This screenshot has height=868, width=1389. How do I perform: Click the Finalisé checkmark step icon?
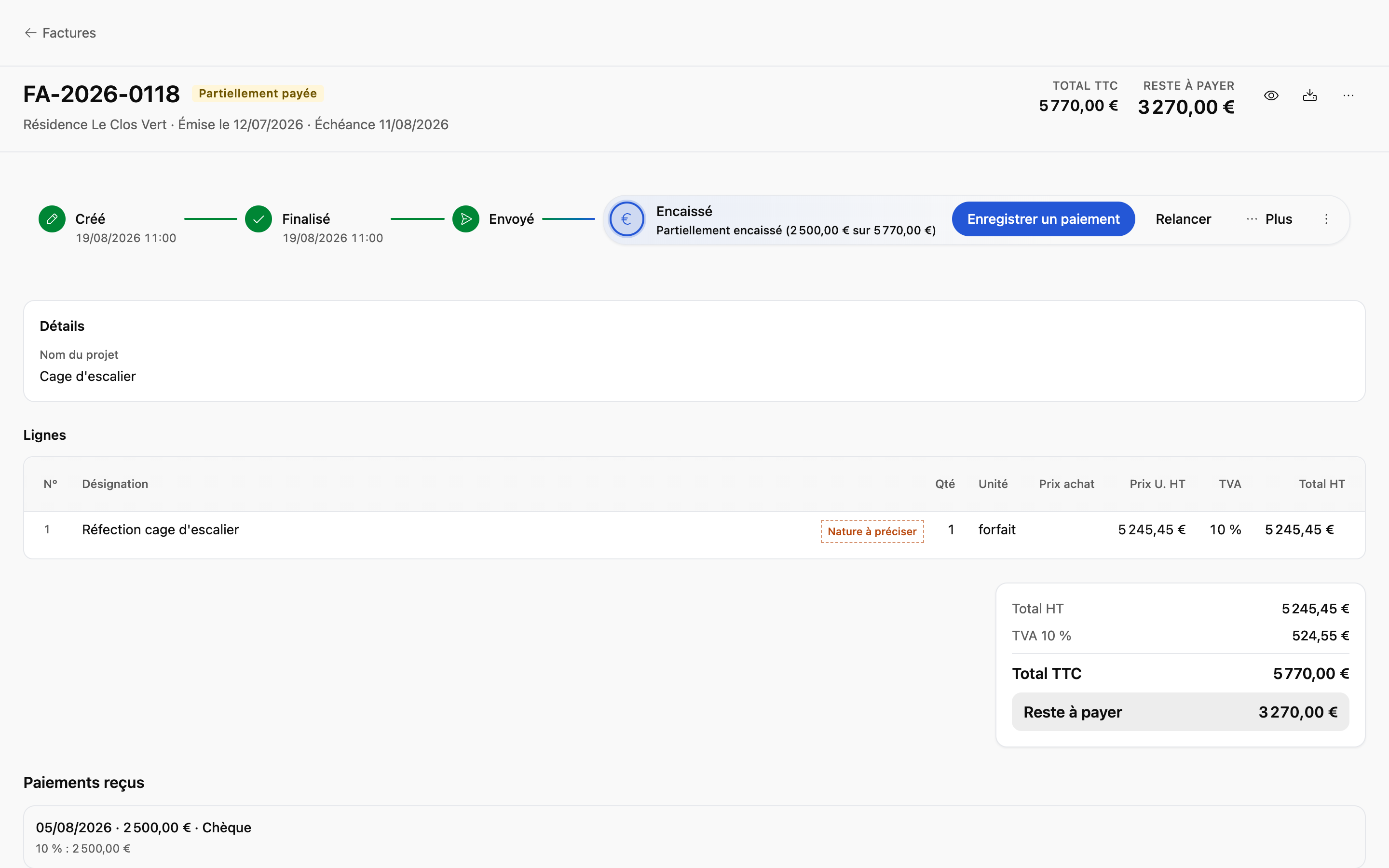click(259, 219)
